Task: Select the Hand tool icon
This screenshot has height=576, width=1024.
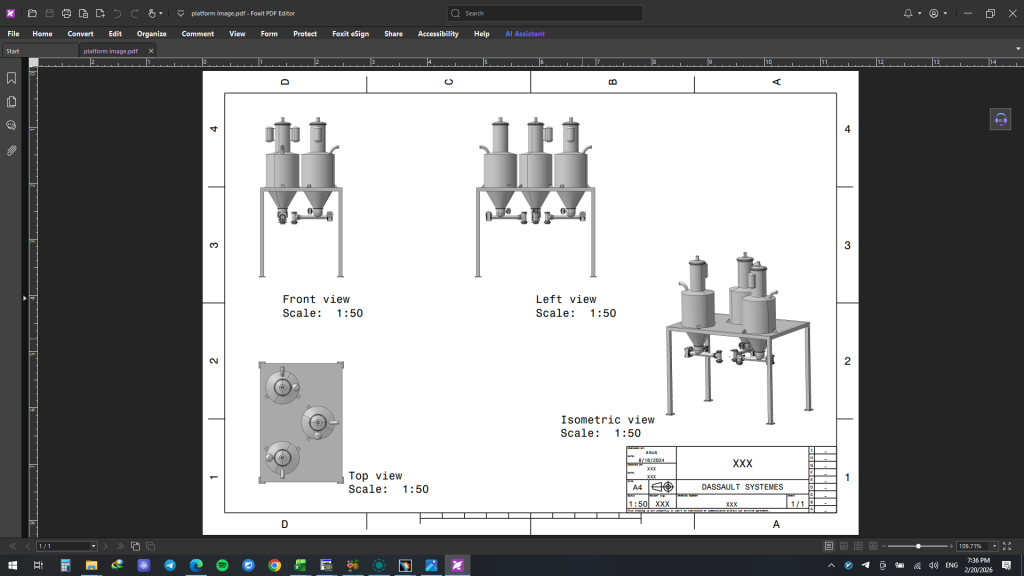Action: point(152,13)
